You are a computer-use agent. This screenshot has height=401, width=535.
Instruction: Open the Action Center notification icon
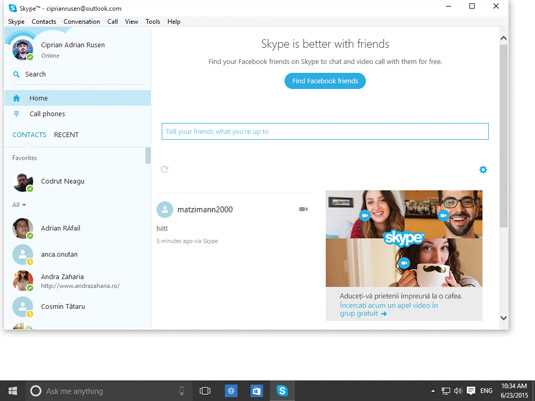(471, 391)
